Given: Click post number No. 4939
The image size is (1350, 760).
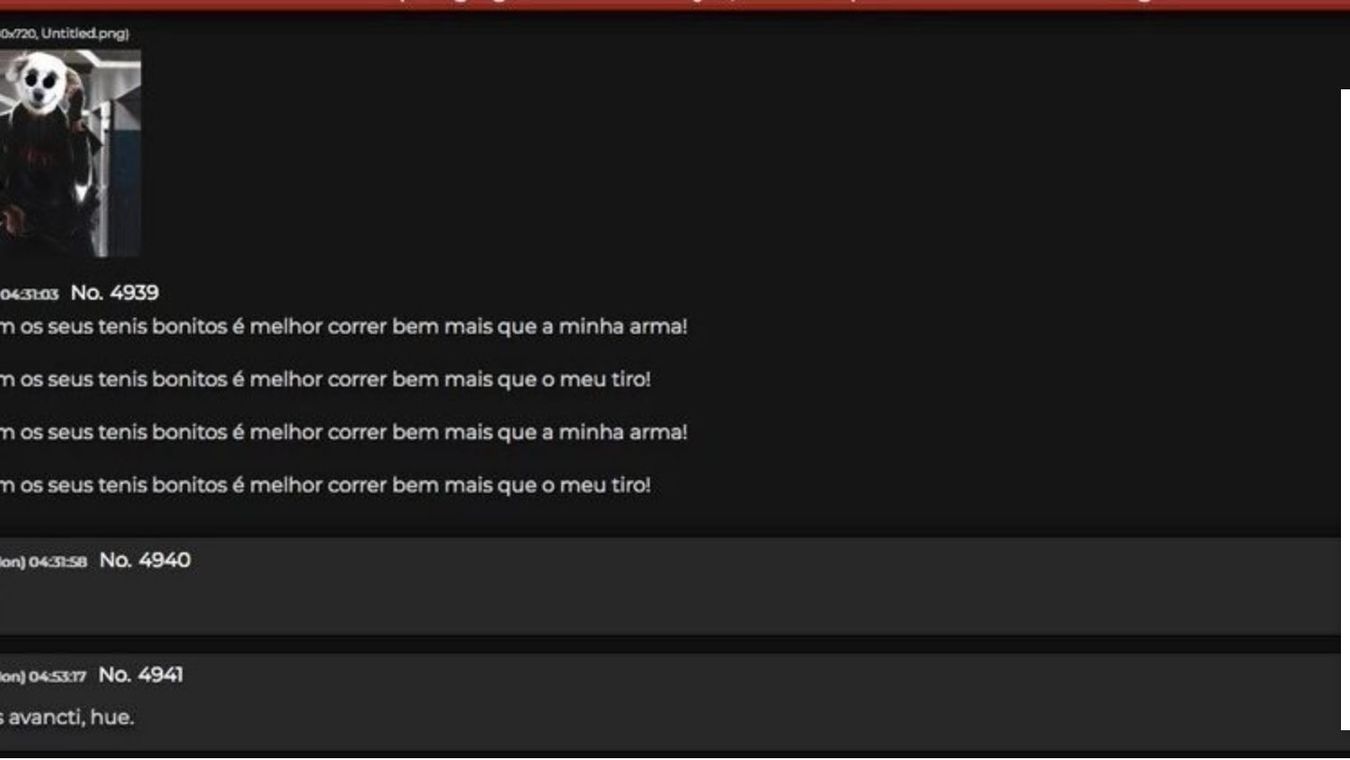Looking at the screenshot, I should [114, 293].
